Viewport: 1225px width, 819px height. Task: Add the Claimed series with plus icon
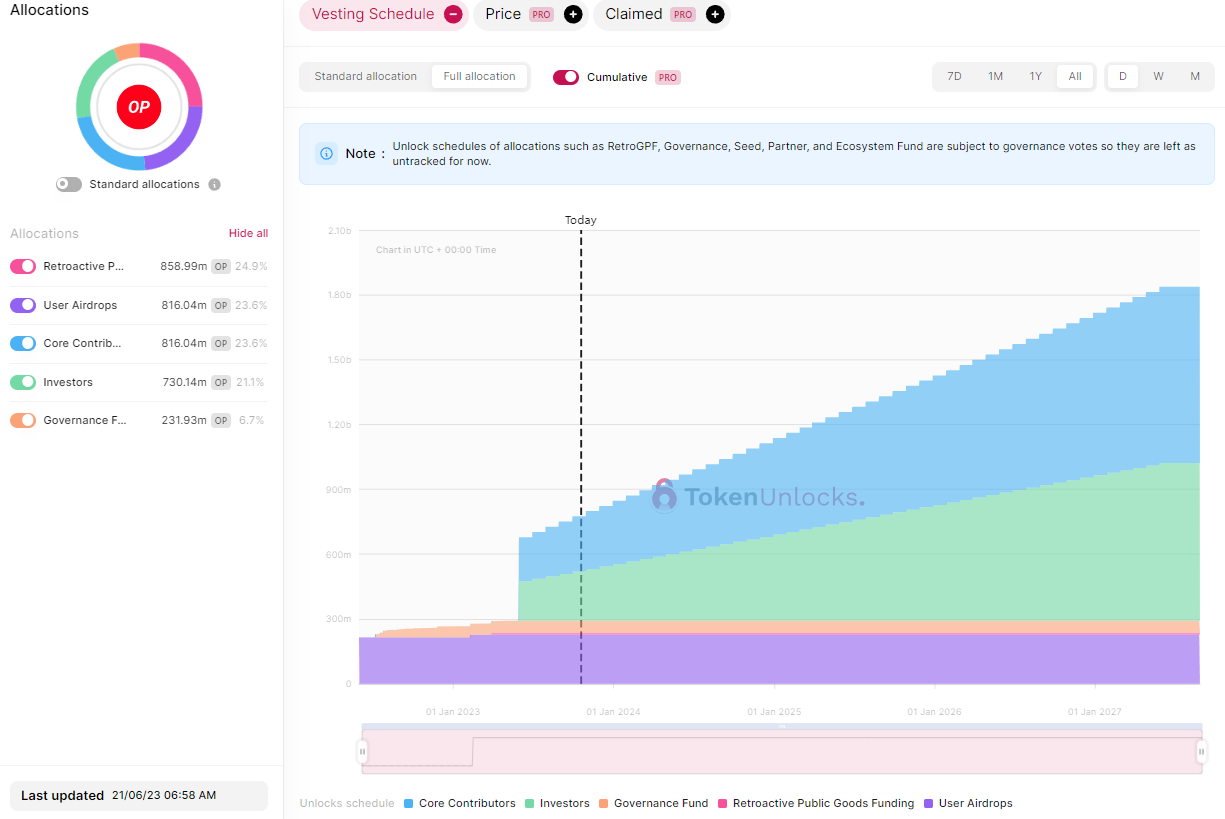click(x=715, y=14)
